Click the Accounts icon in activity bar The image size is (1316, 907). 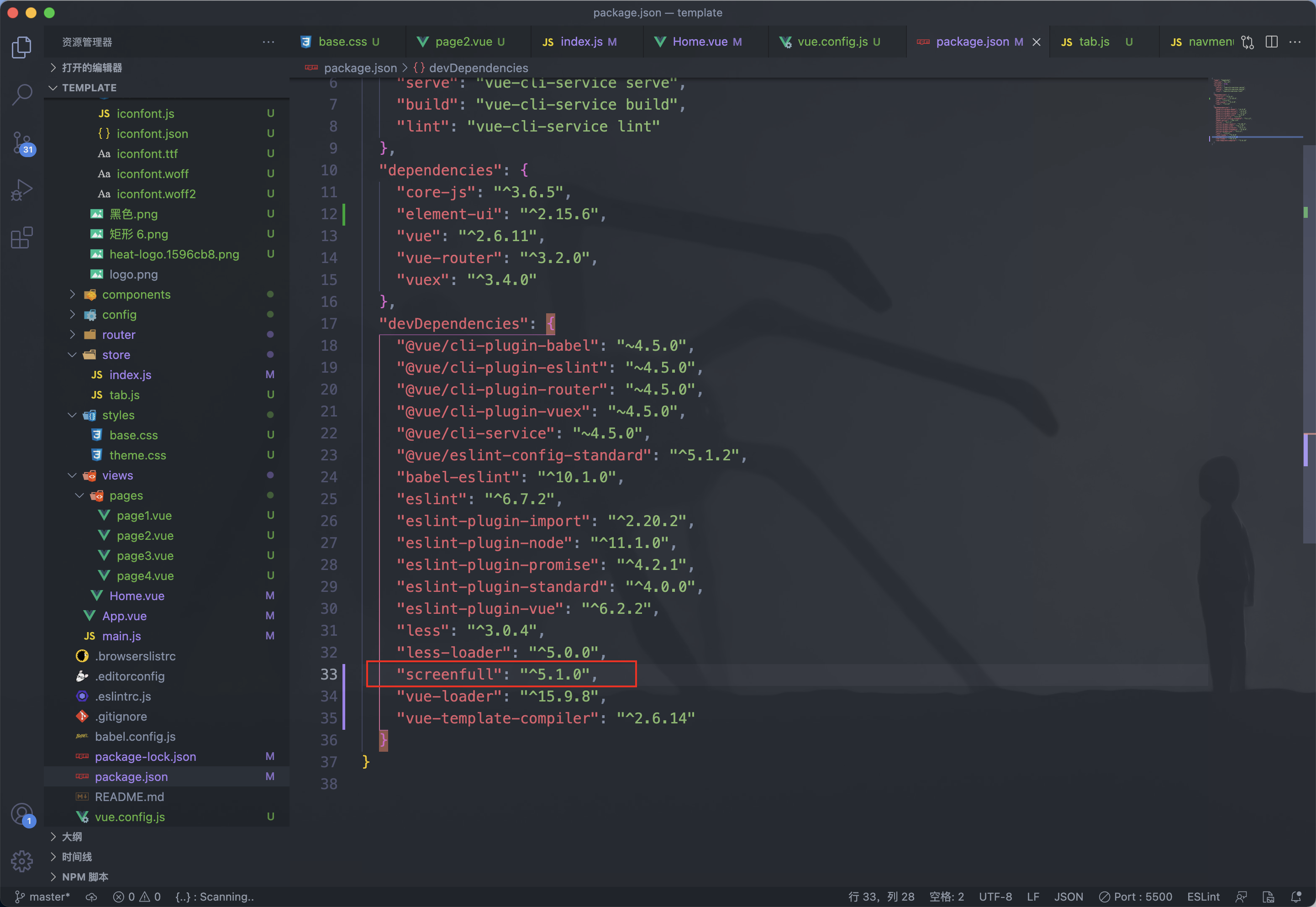21,814
